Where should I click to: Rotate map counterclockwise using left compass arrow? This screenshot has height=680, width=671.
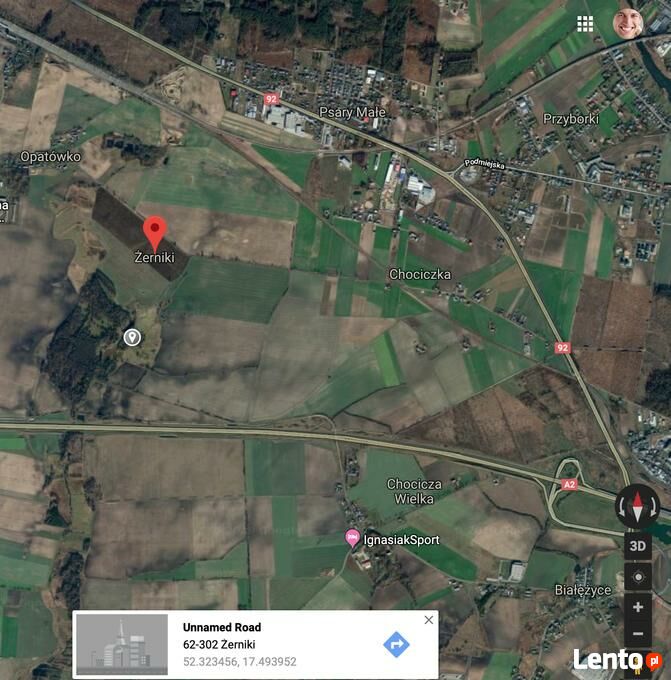click(622, 507)
